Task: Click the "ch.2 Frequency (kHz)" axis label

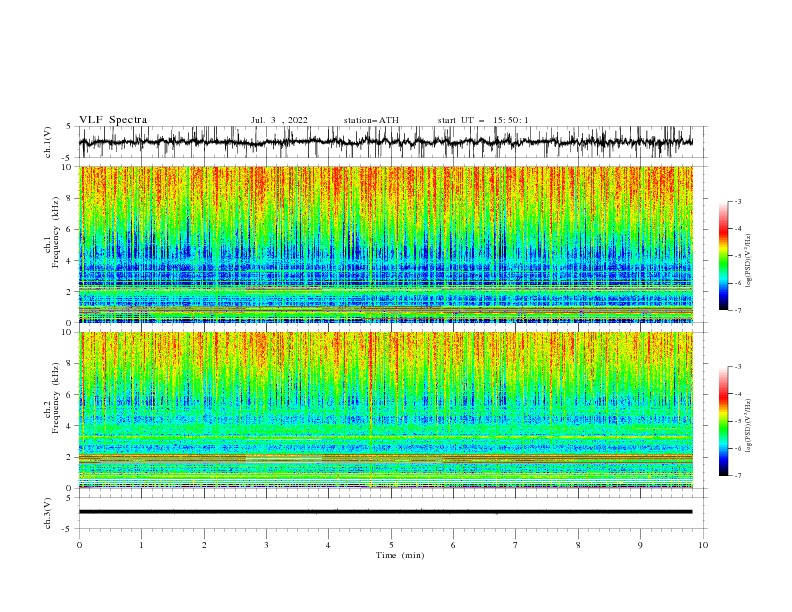Action: tap(52, 397)
